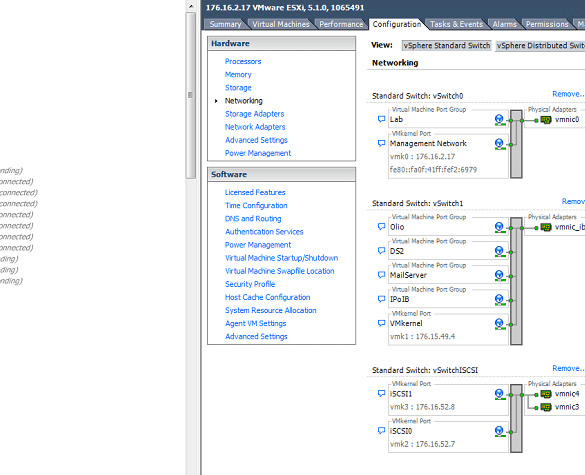
Task: Click the globe network icon in DS2 row
Action: 500,251
